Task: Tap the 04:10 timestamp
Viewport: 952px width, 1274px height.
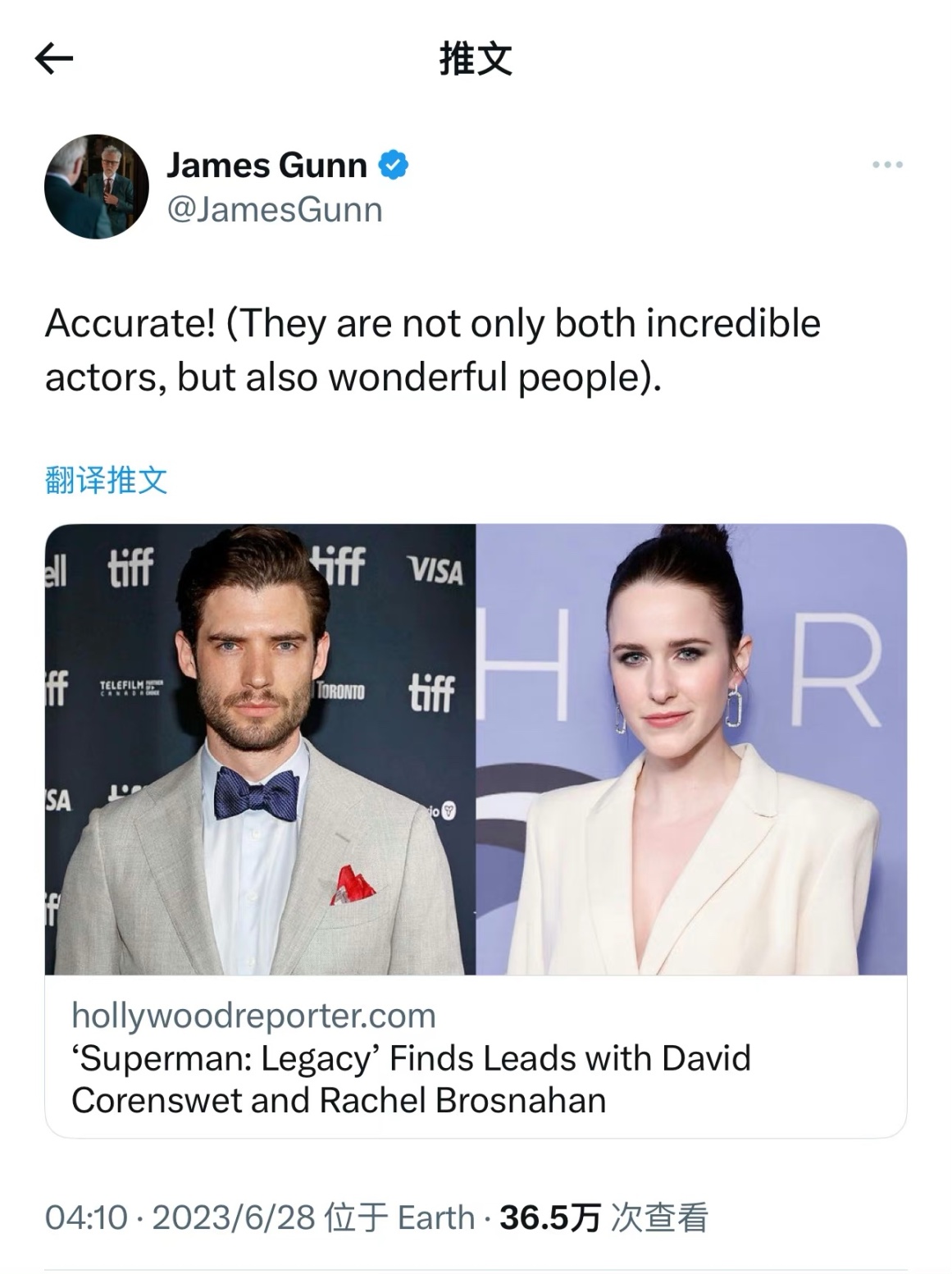Action: click(x=86, y=1217)
